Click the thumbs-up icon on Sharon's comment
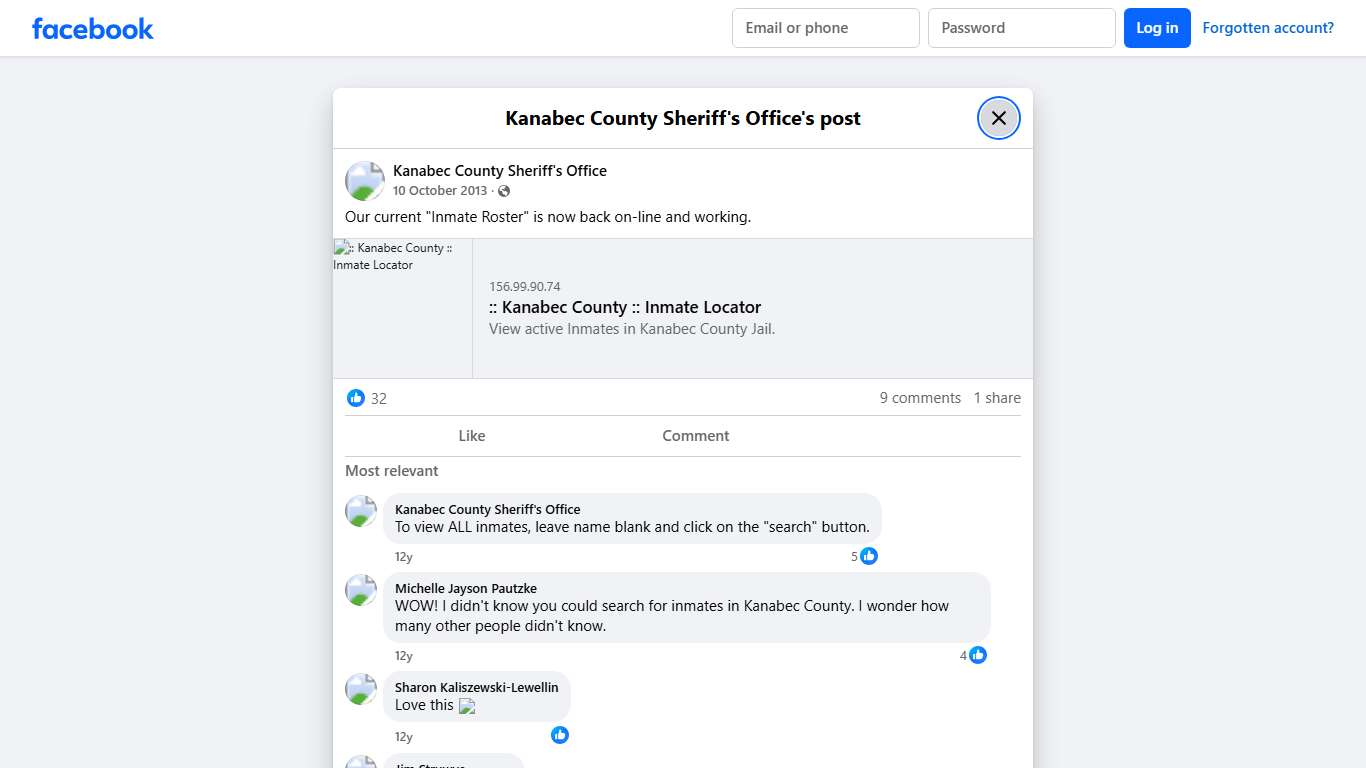 [560, 735]
